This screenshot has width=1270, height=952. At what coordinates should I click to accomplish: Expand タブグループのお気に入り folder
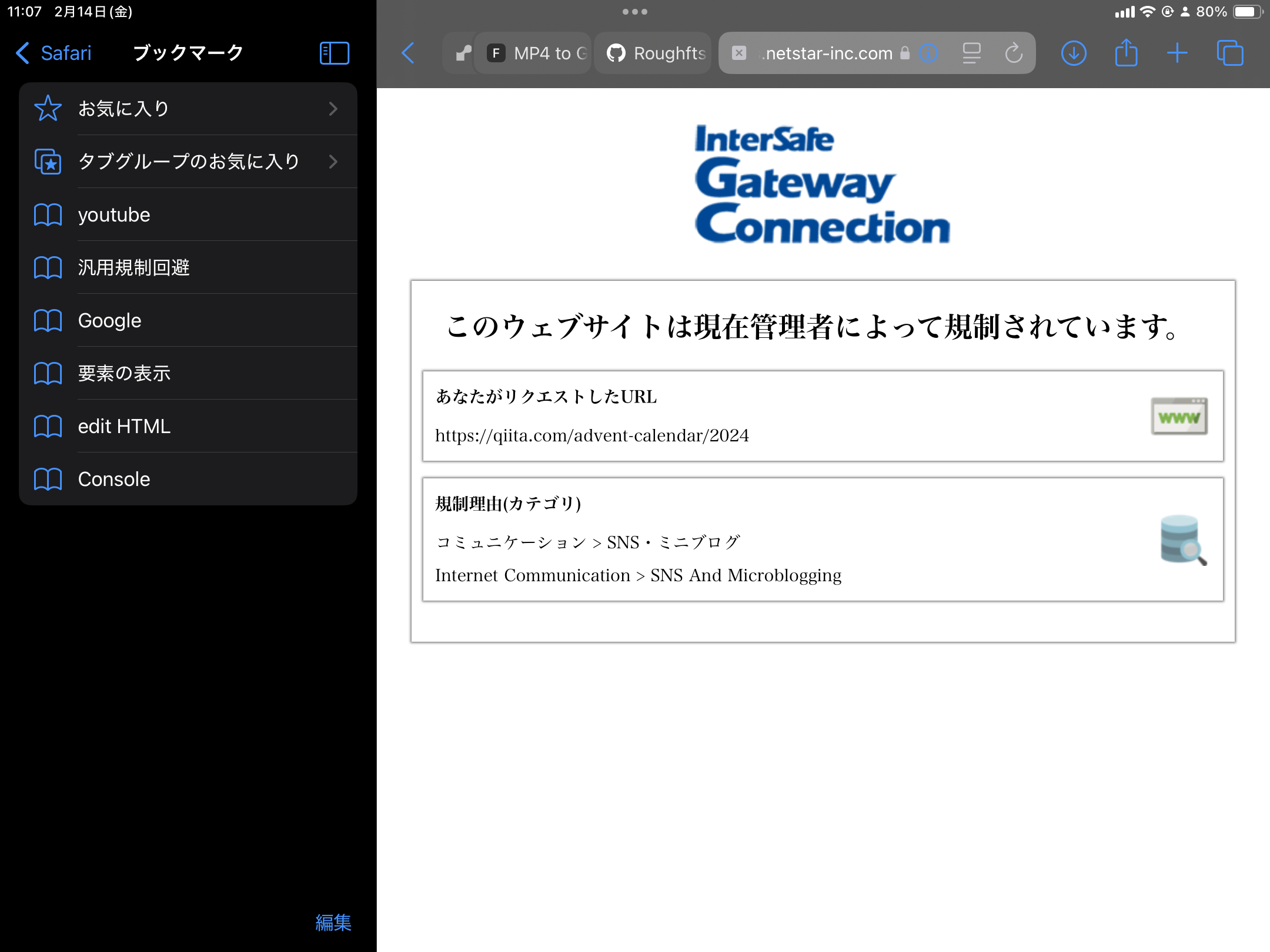188,162
